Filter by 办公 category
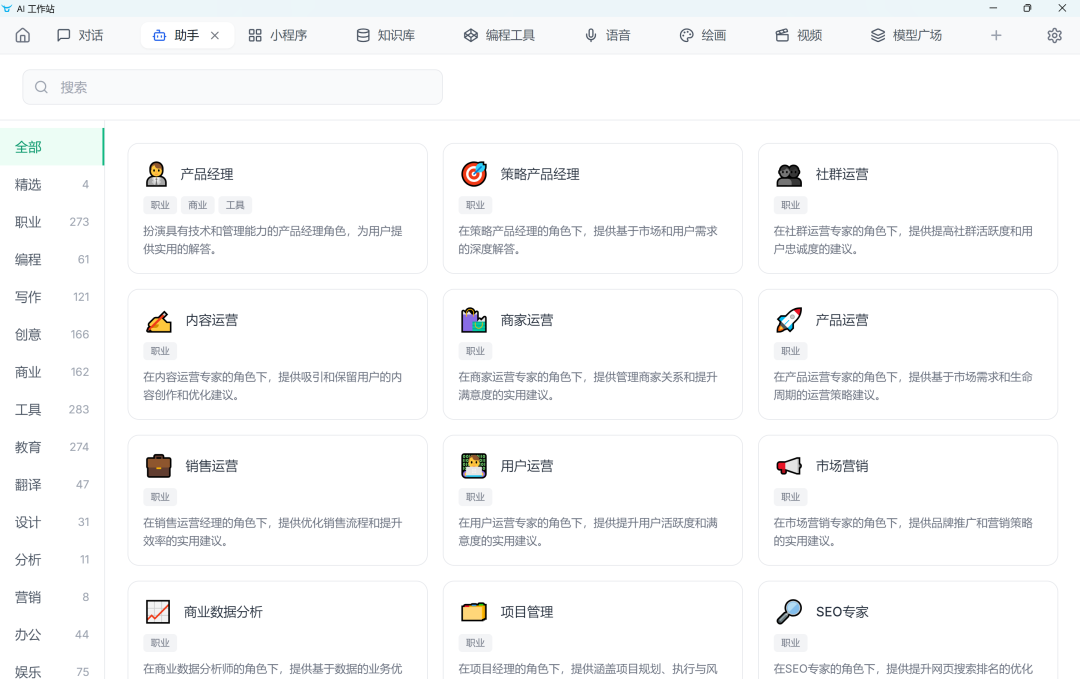This screenshot has width=1080, height=679. (52, 635)
